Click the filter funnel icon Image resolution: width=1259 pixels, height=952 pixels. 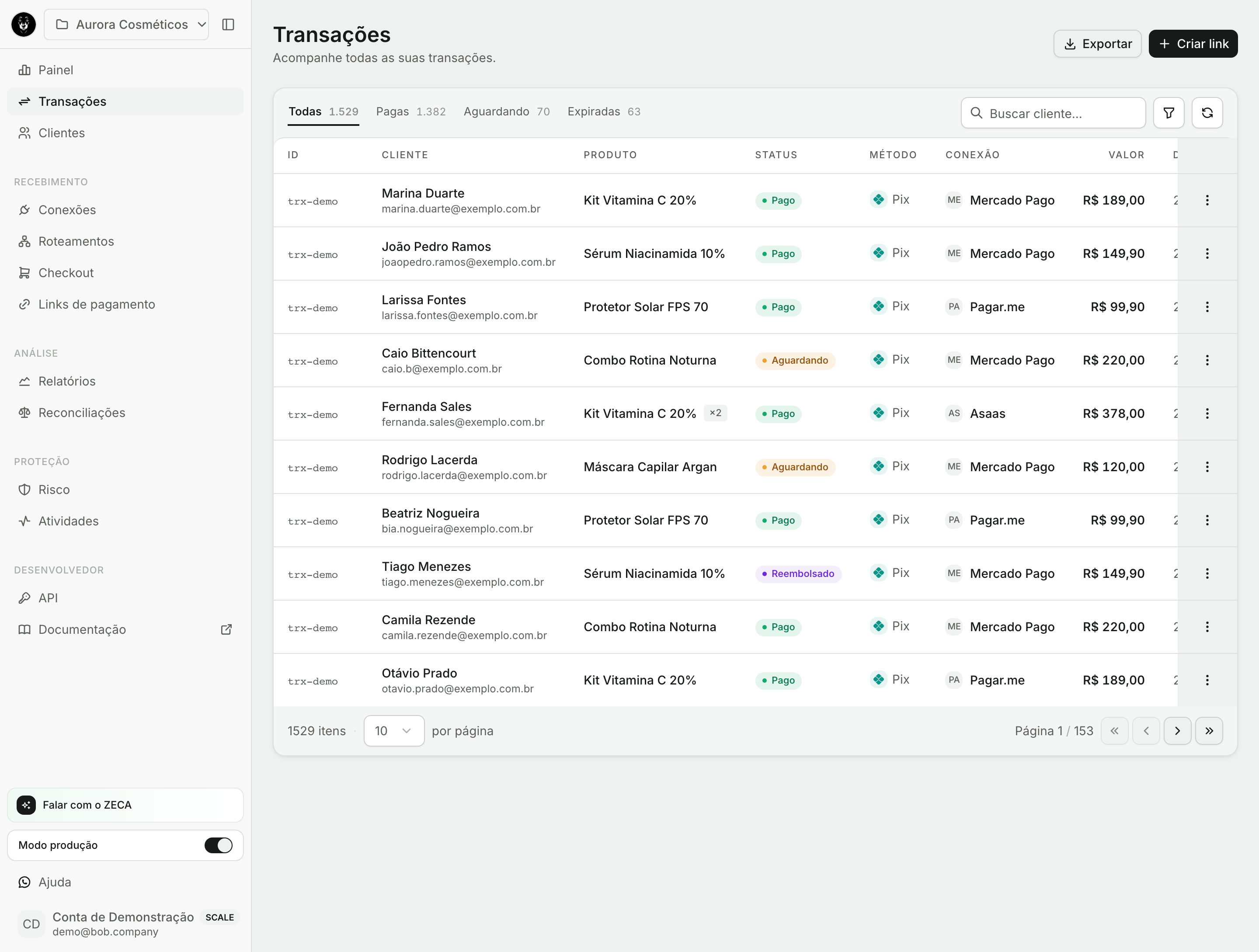(1169, 113)
